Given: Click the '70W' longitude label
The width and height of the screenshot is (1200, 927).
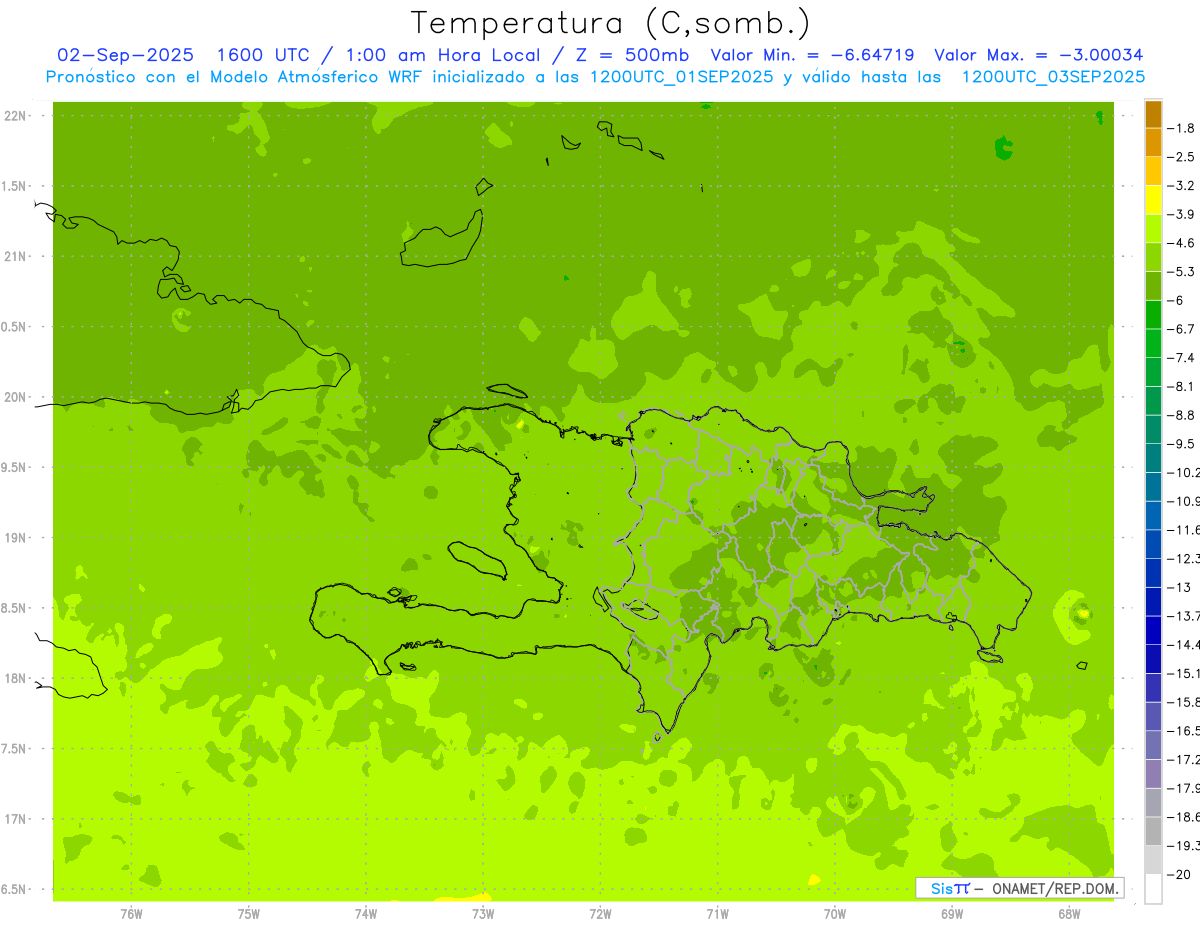Looking at the screenshot, I should click(x=835, y=914).
